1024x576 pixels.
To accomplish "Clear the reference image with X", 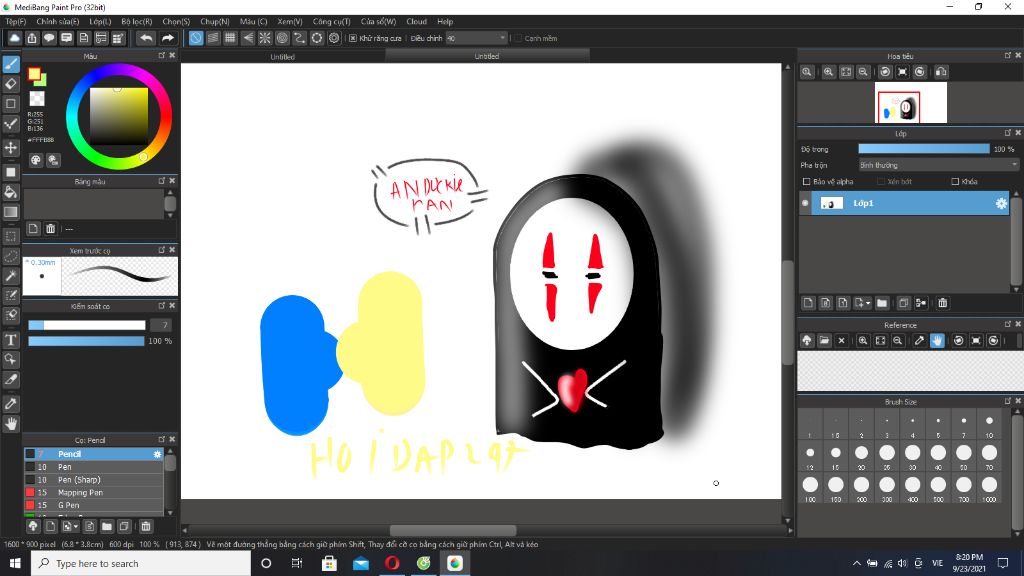I will (x=841, y=341).
